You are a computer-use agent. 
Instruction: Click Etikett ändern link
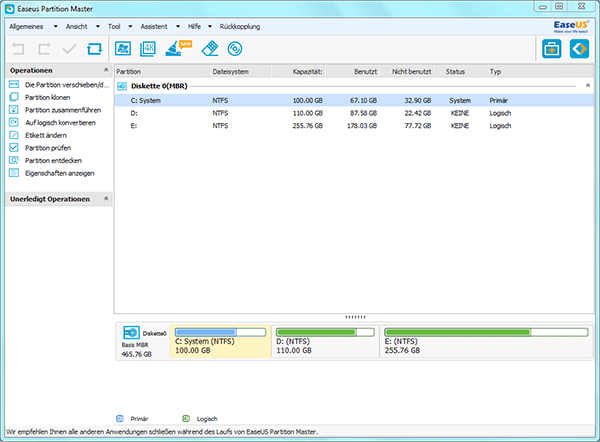point(46,135)
